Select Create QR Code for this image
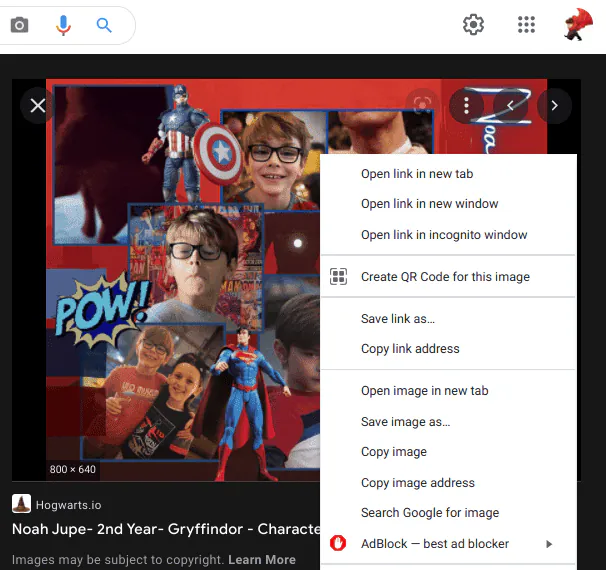This screenshot has width=606, height=570. [448, 277]
